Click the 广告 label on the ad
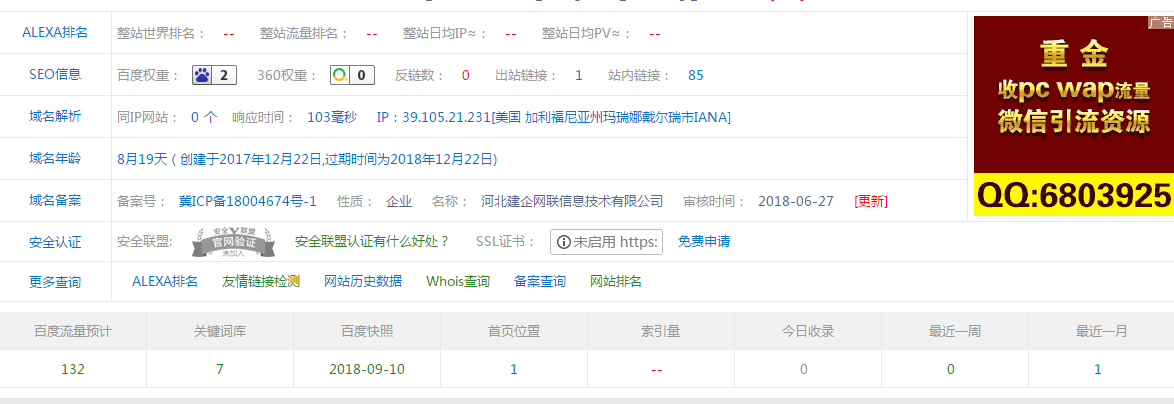Image resolution: width=1174 pixels, height=404 pixels. [x=1161, y=22]
